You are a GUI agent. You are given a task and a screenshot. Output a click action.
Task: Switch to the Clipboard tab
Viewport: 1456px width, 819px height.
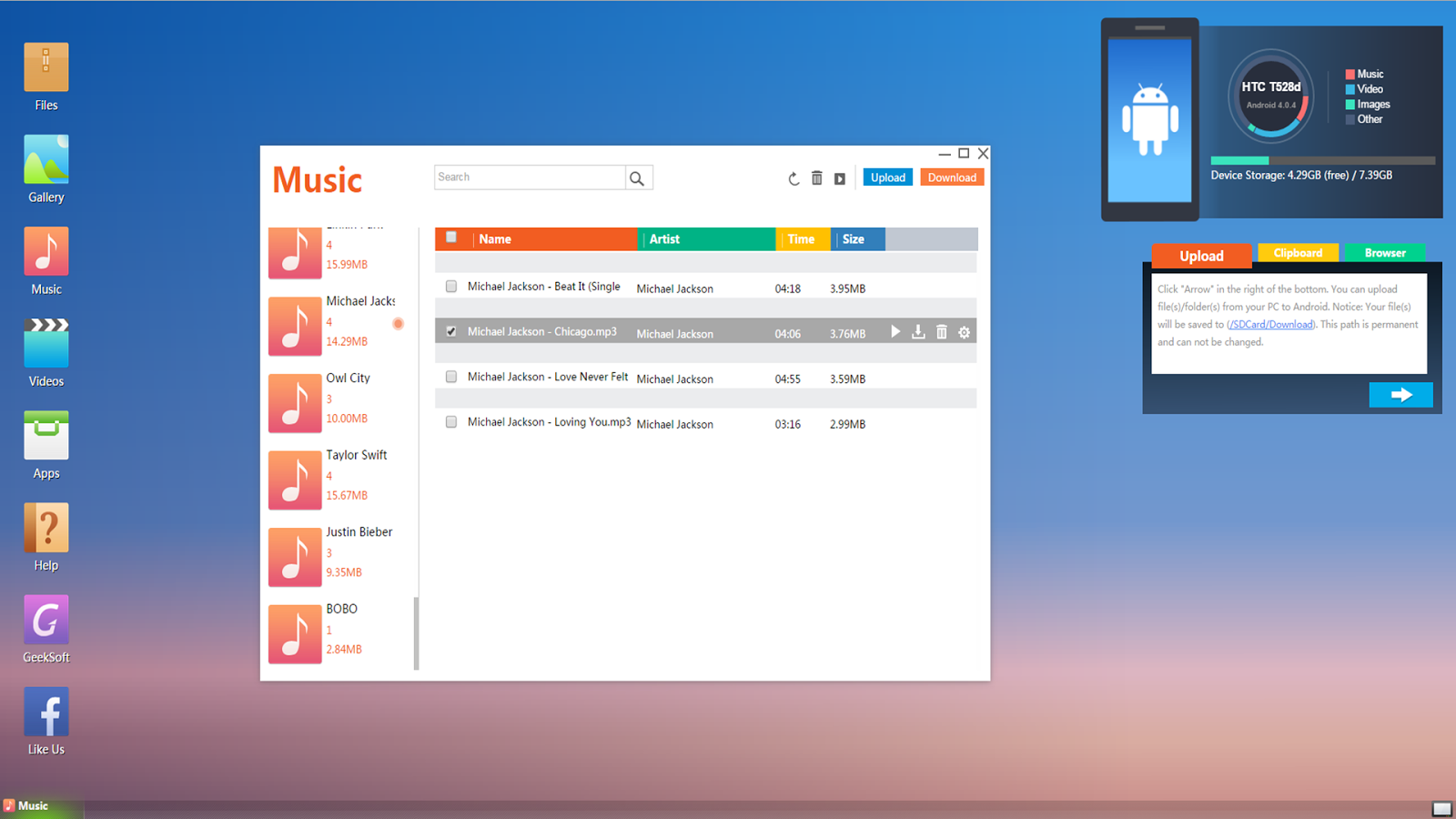tap(1298, 253)
